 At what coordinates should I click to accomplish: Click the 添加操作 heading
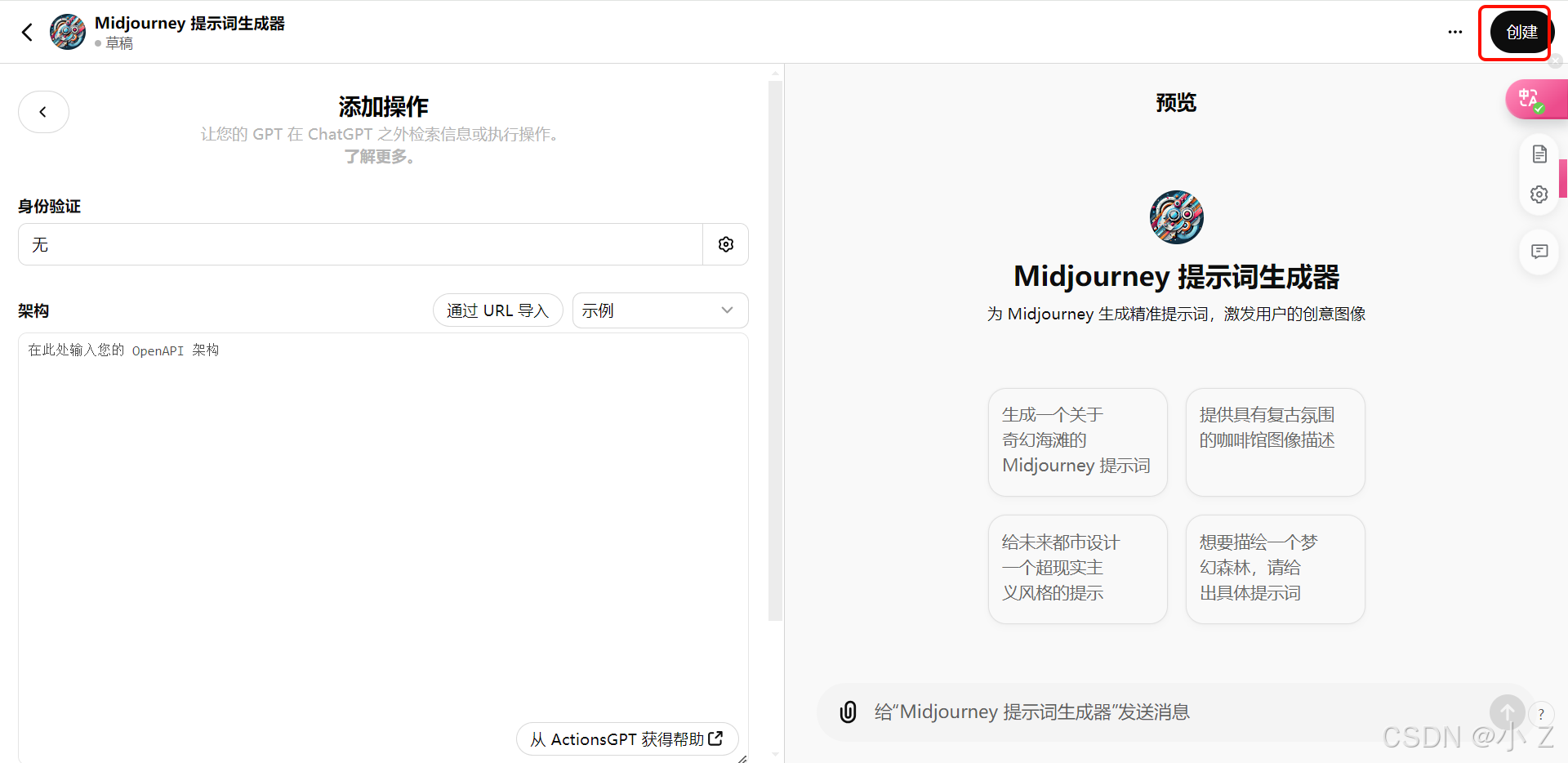point(383,106)
